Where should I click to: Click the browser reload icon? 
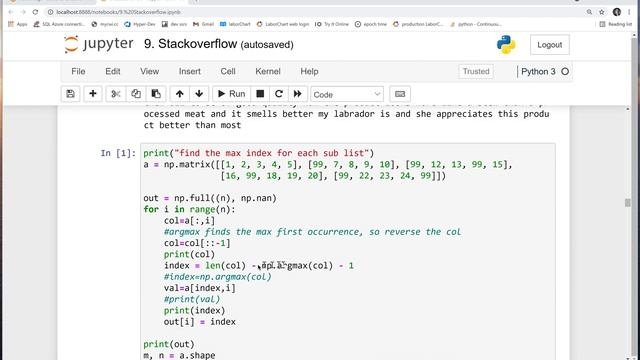point(35,12)
